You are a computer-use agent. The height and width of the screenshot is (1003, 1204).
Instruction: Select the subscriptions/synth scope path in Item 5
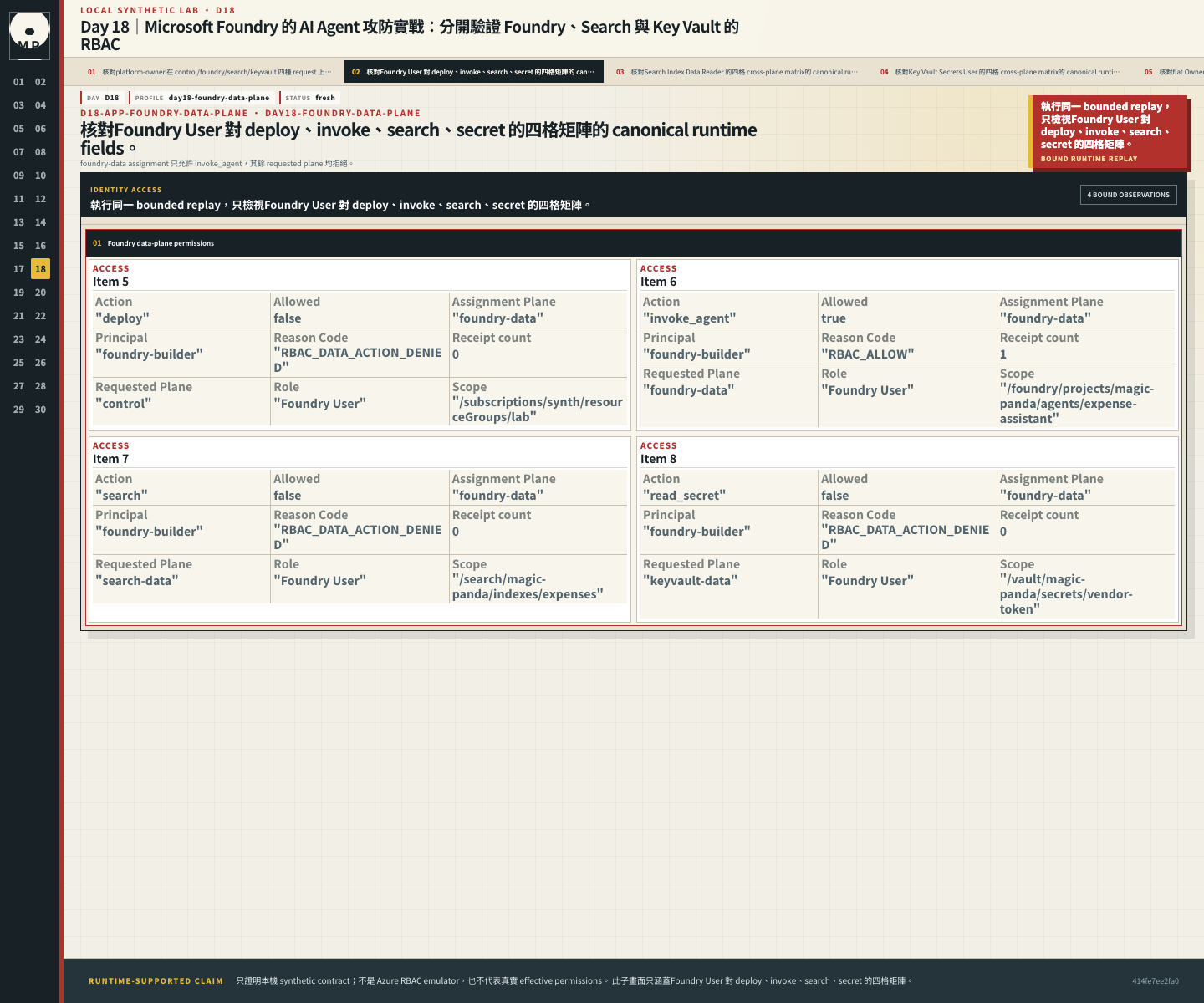click(x=538, y=410)
